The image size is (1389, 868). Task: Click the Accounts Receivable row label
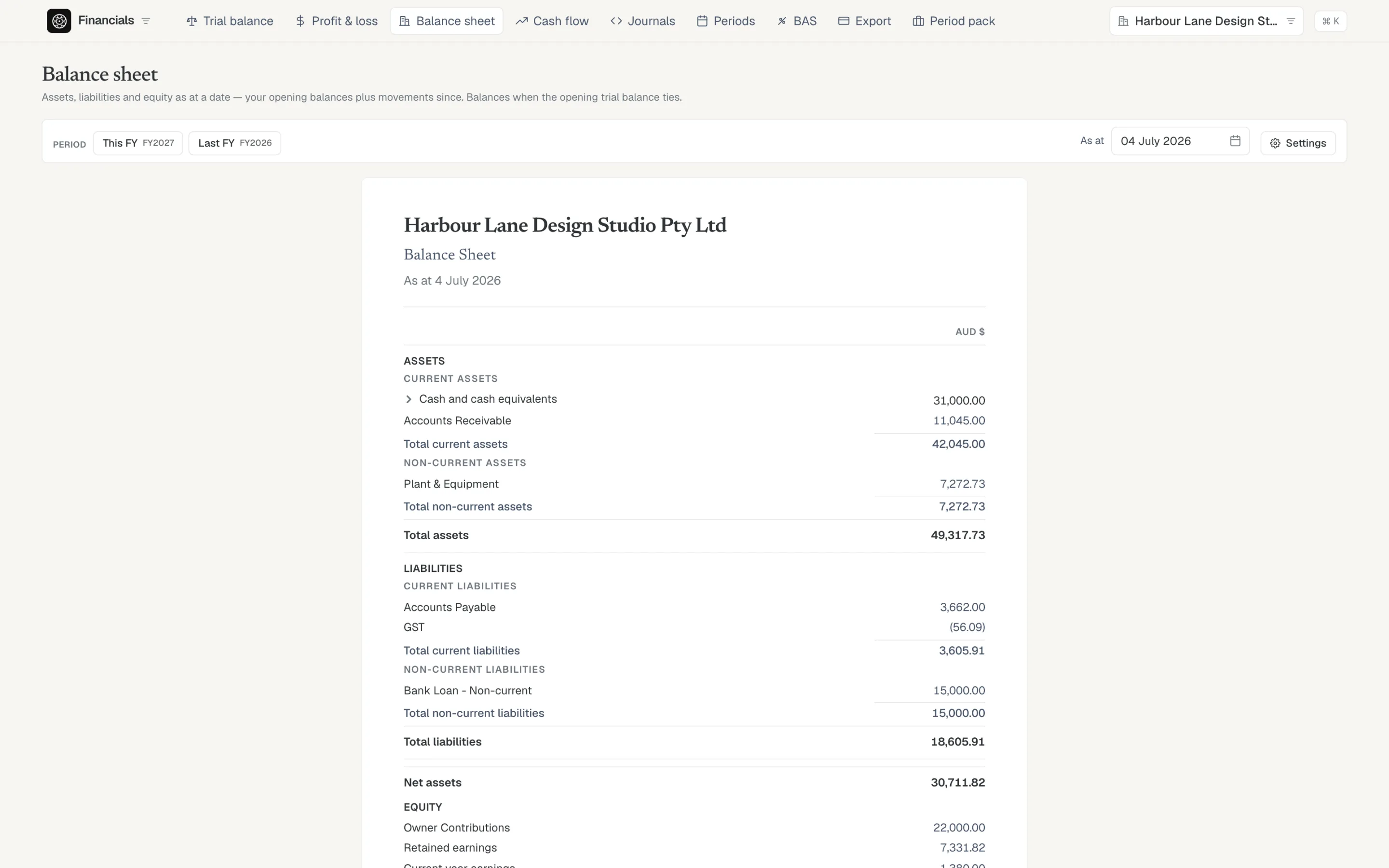click(457, 421)
